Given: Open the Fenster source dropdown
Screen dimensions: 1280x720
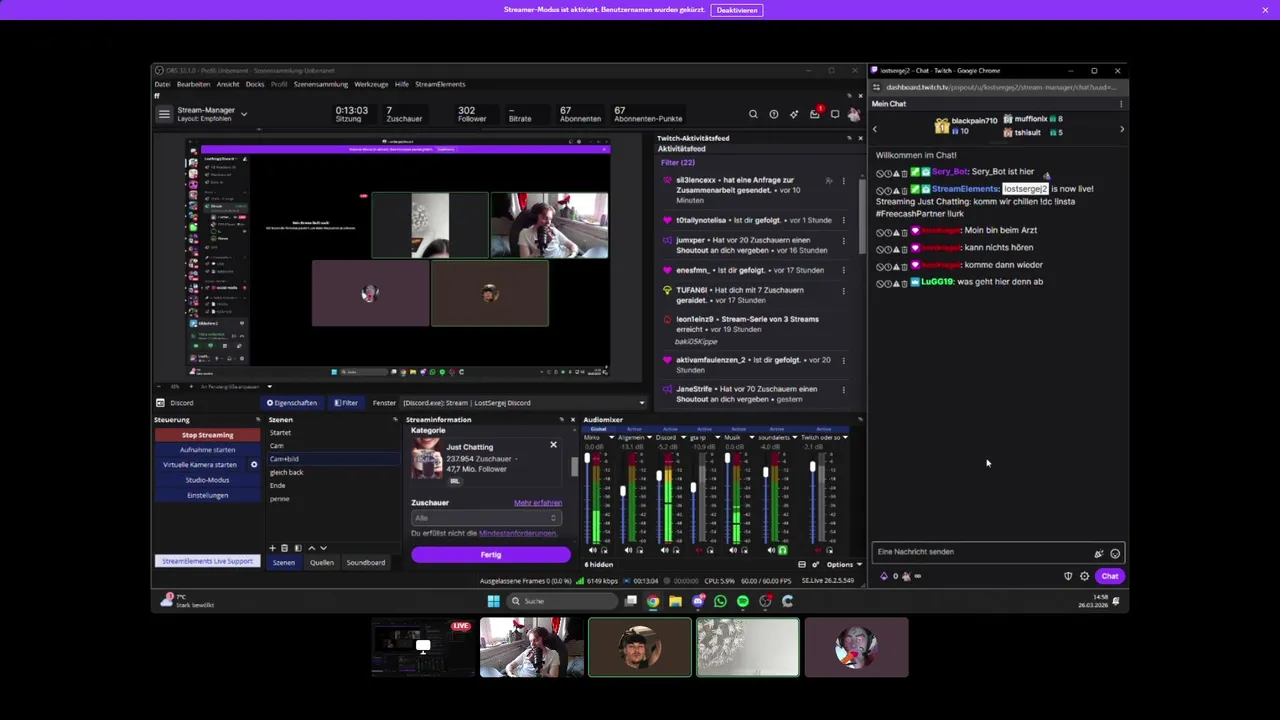Looking at the screenshot, I should (525, 403).
